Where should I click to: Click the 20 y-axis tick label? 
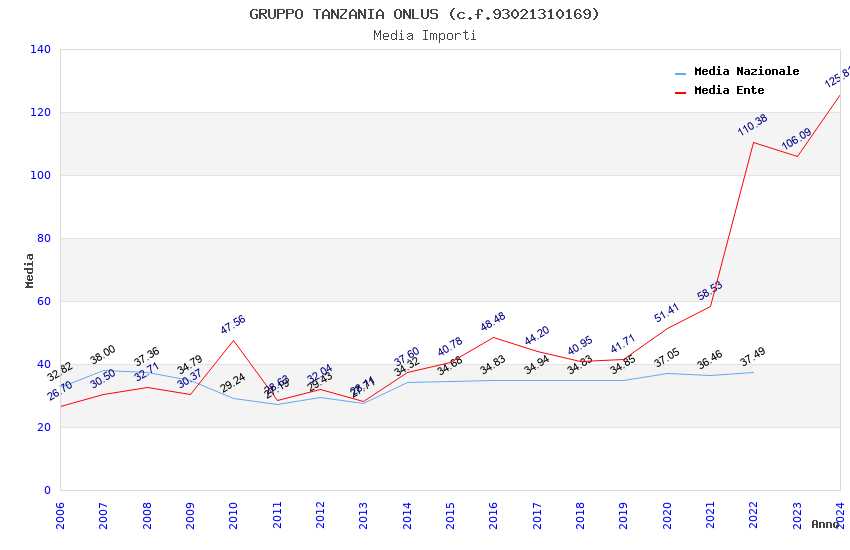(x=44, y=427)
